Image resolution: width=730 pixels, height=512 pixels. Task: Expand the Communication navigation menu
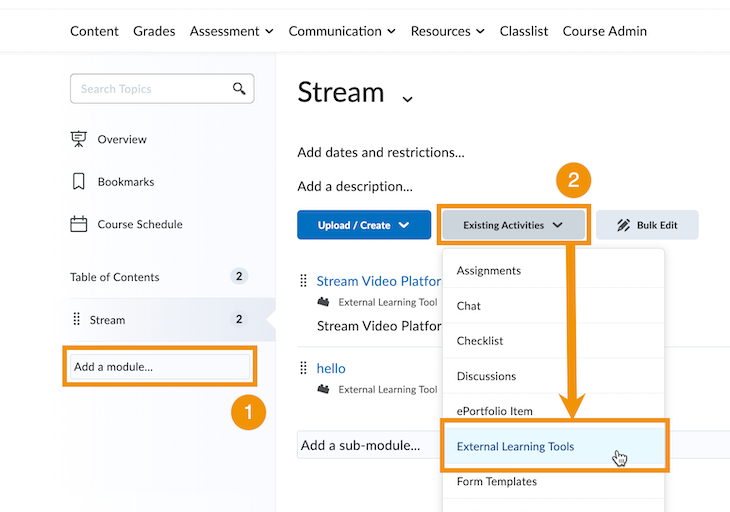pyautogui.click(x=341, y=31)
